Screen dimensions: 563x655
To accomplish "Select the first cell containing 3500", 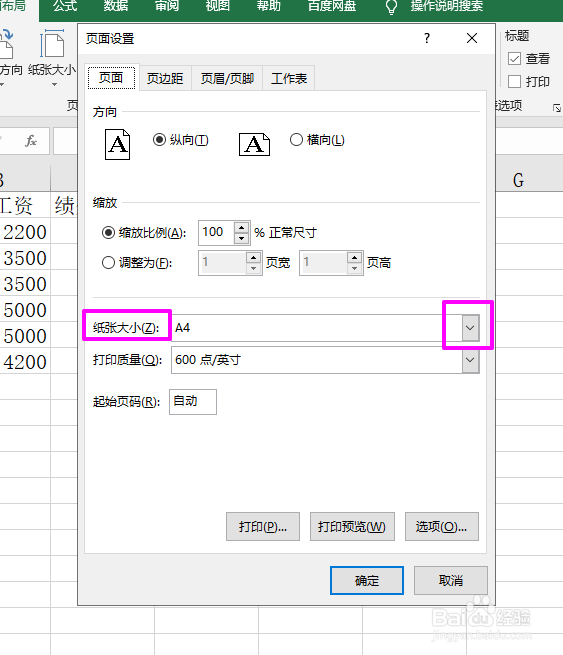I will coord(25,258).
